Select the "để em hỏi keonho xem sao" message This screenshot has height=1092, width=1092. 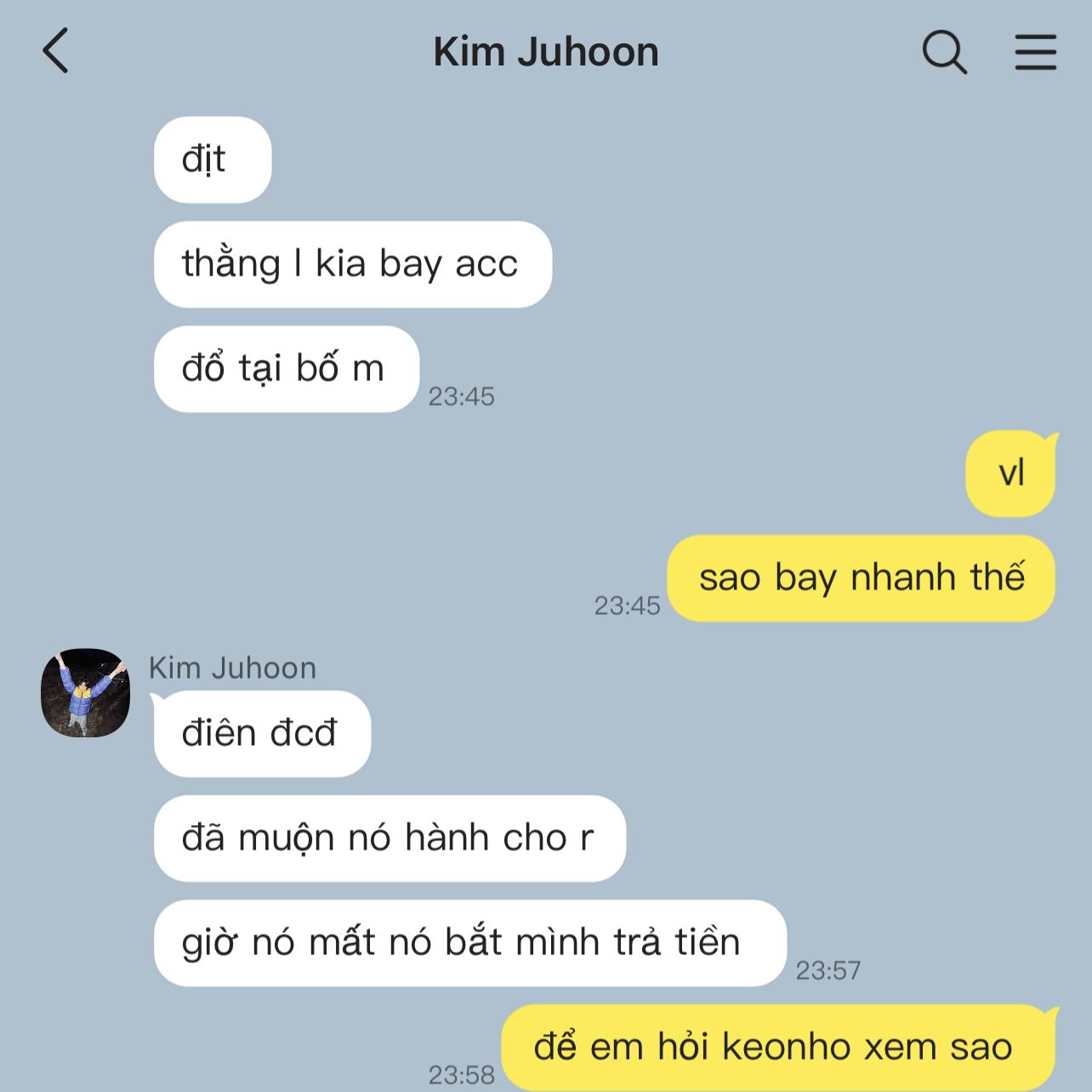778,1048
